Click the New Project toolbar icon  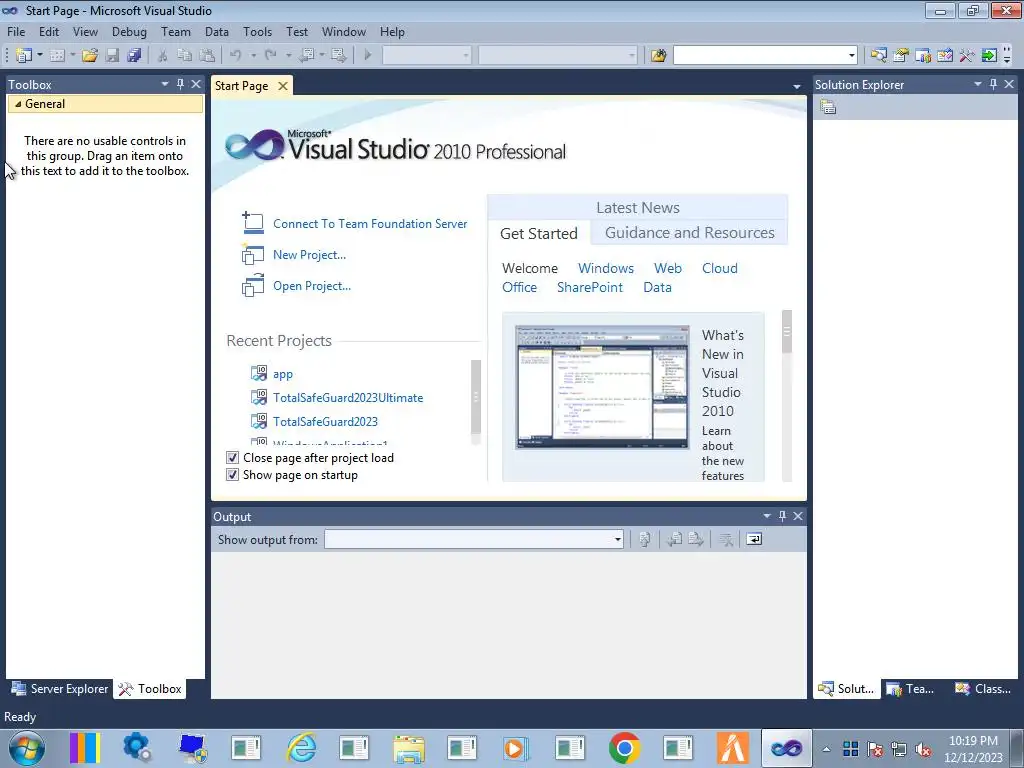[x=24, y=56]
